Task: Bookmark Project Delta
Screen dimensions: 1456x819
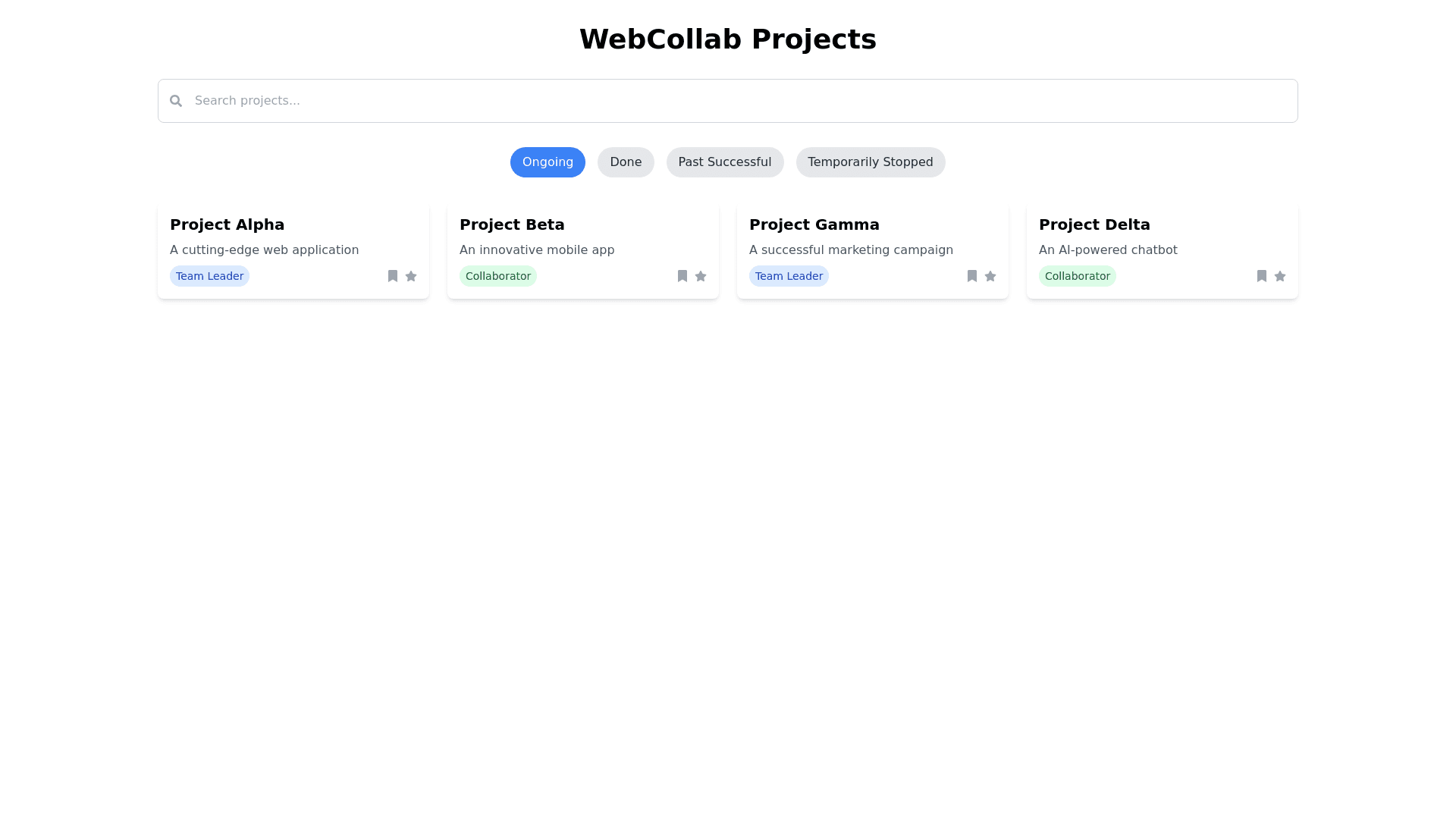Action: pyautogui.click(x=1262, y=276)
